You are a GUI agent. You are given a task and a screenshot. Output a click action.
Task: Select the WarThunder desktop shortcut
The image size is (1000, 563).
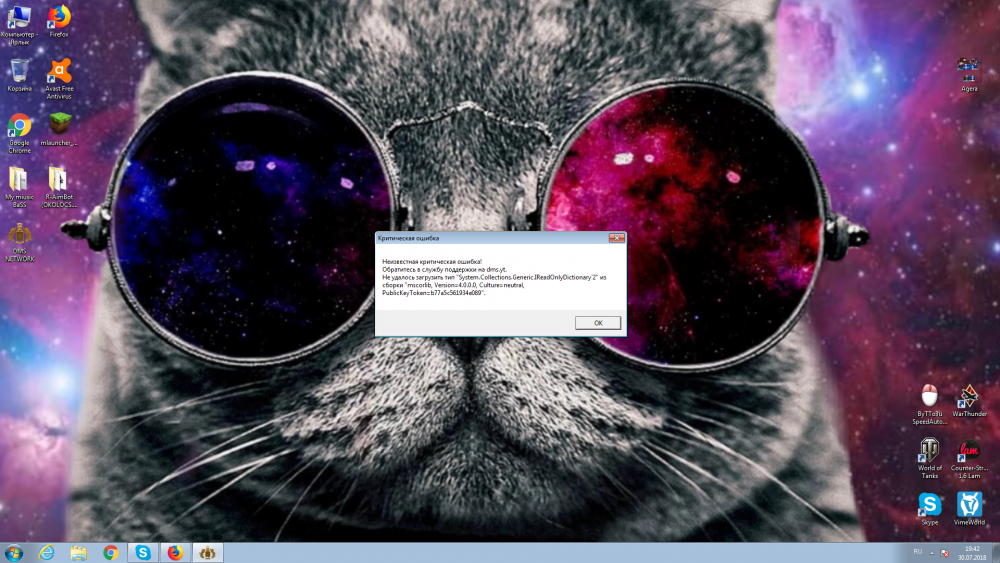[x=968, y=396]
